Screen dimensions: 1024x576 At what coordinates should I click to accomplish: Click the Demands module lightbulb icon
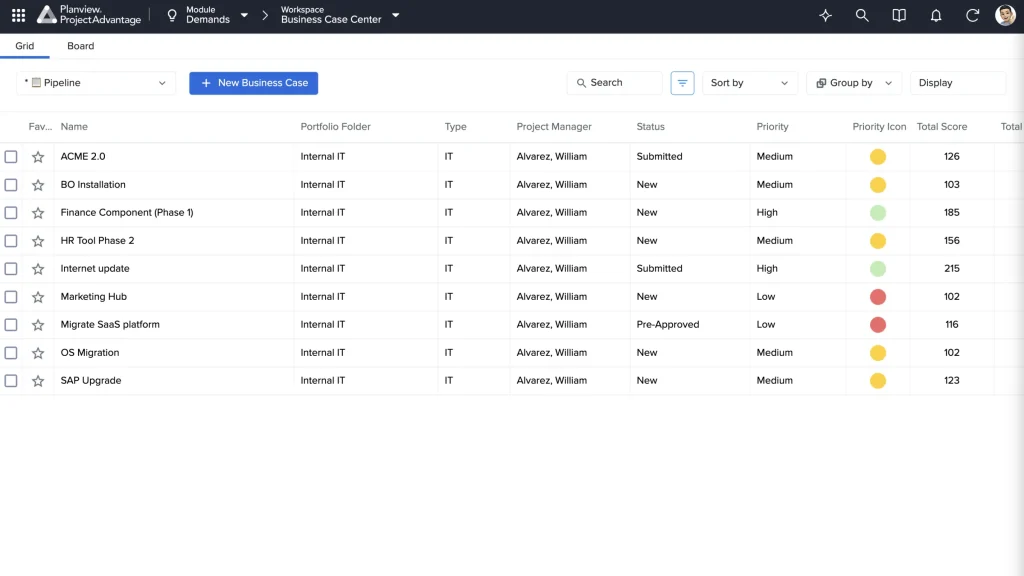172,15
